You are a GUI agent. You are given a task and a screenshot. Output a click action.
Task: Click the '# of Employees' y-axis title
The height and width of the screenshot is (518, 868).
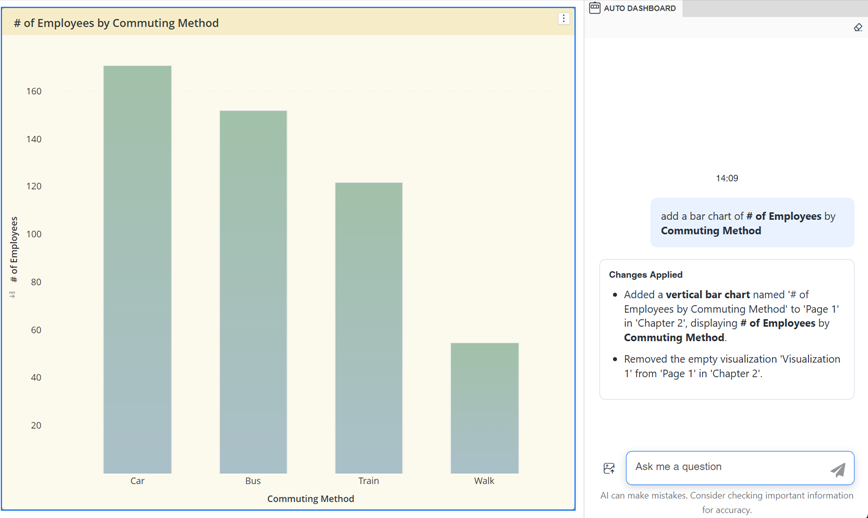14,250
